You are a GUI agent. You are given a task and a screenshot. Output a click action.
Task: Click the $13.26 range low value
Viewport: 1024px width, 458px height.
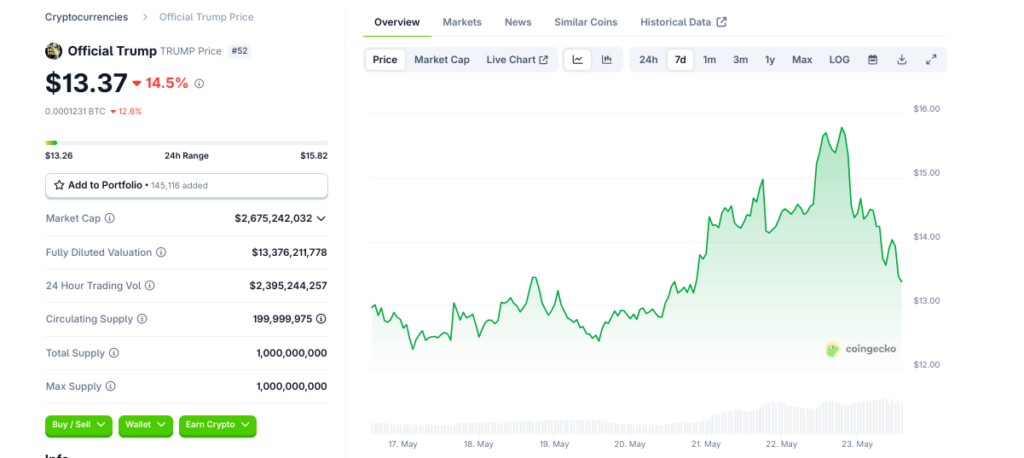(59, 155)
